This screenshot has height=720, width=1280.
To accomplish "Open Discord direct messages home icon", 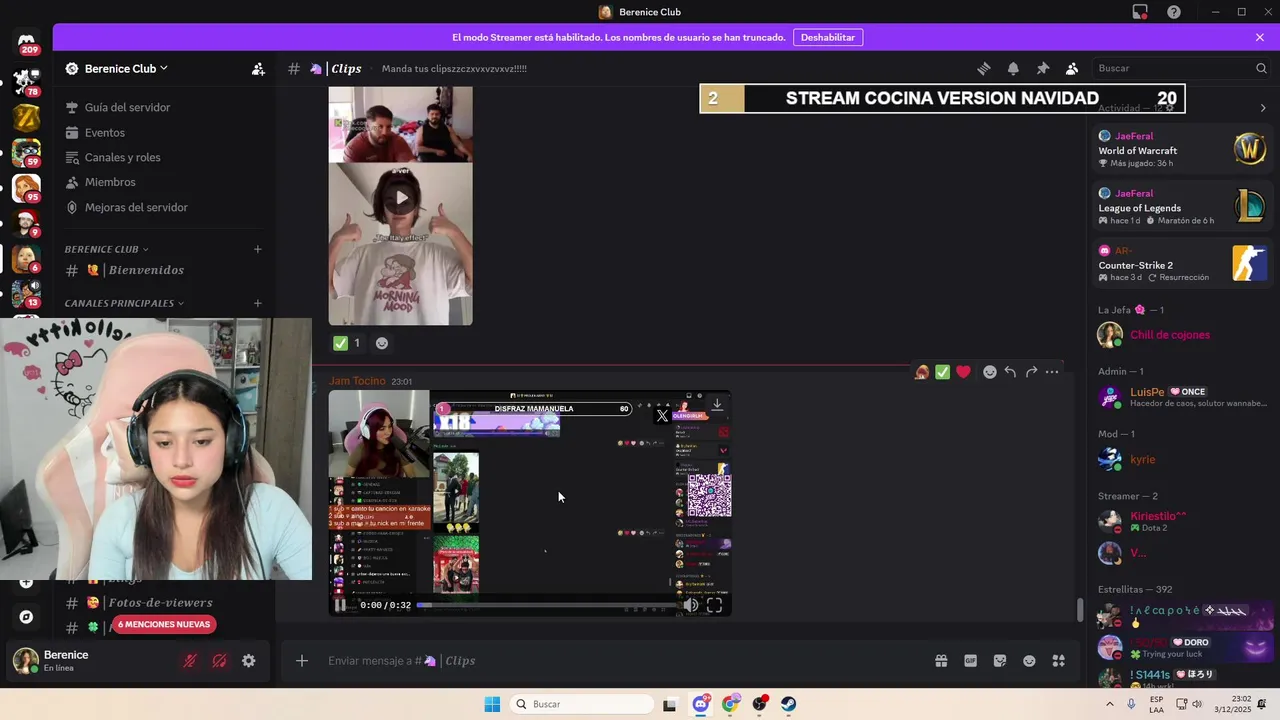I will coord(26,43).
